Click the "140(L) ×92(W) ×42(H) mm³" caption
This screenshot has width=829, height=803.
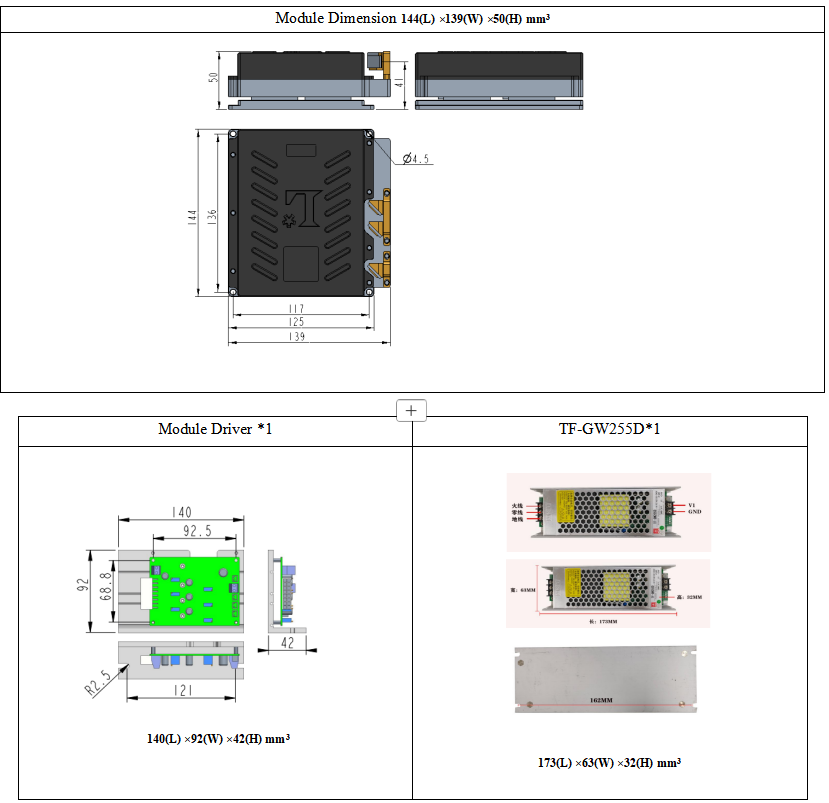218,739
